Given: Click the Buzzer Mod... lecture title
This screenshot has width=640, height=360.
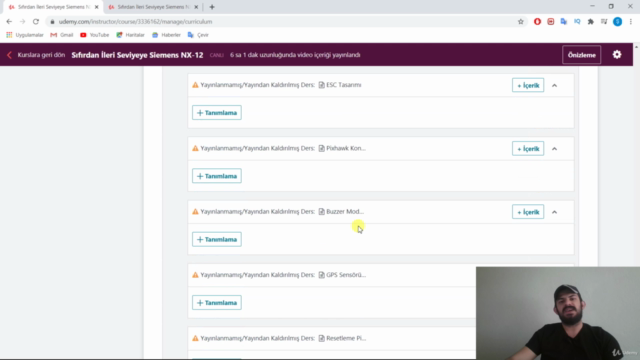Looking at the screenshot, I should 345,211.
